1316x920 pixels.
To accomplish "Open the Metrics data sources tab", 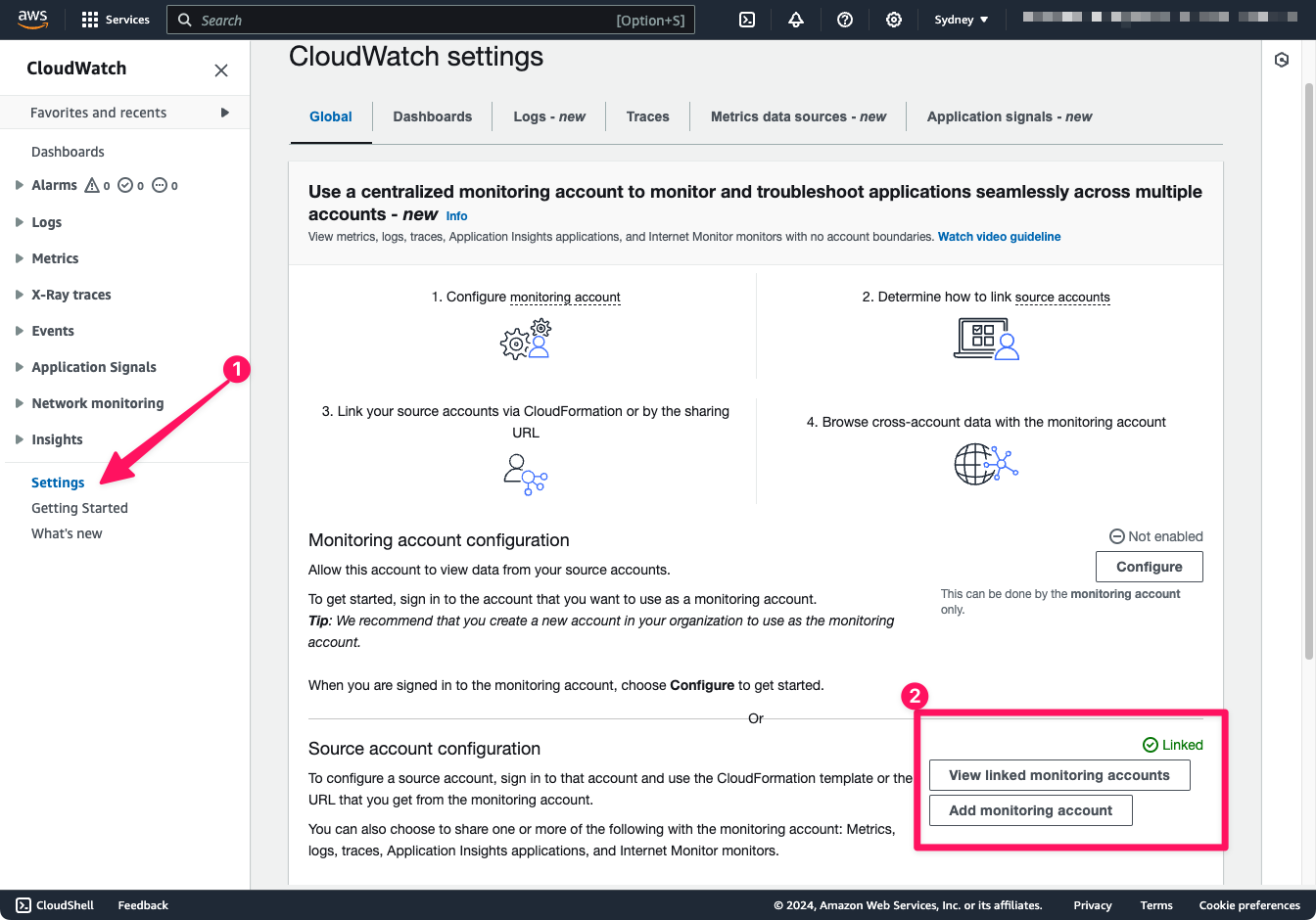I will pos(798,116).
